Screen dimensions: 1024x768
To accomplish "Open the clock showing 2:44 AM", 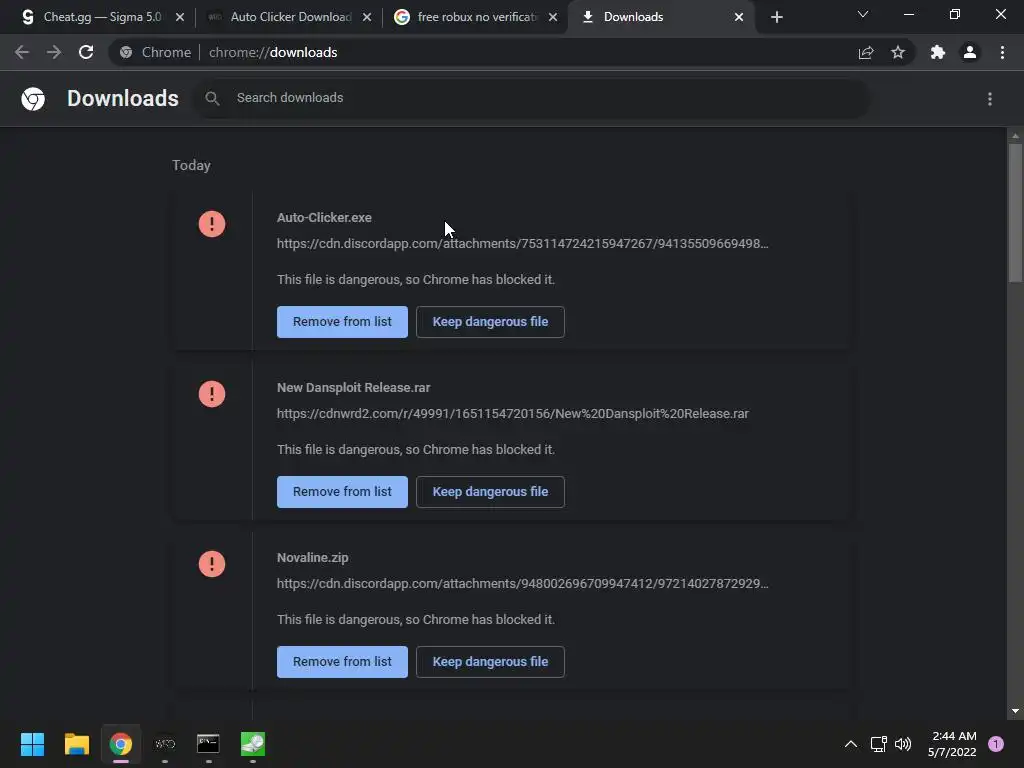I will point(952,744).
